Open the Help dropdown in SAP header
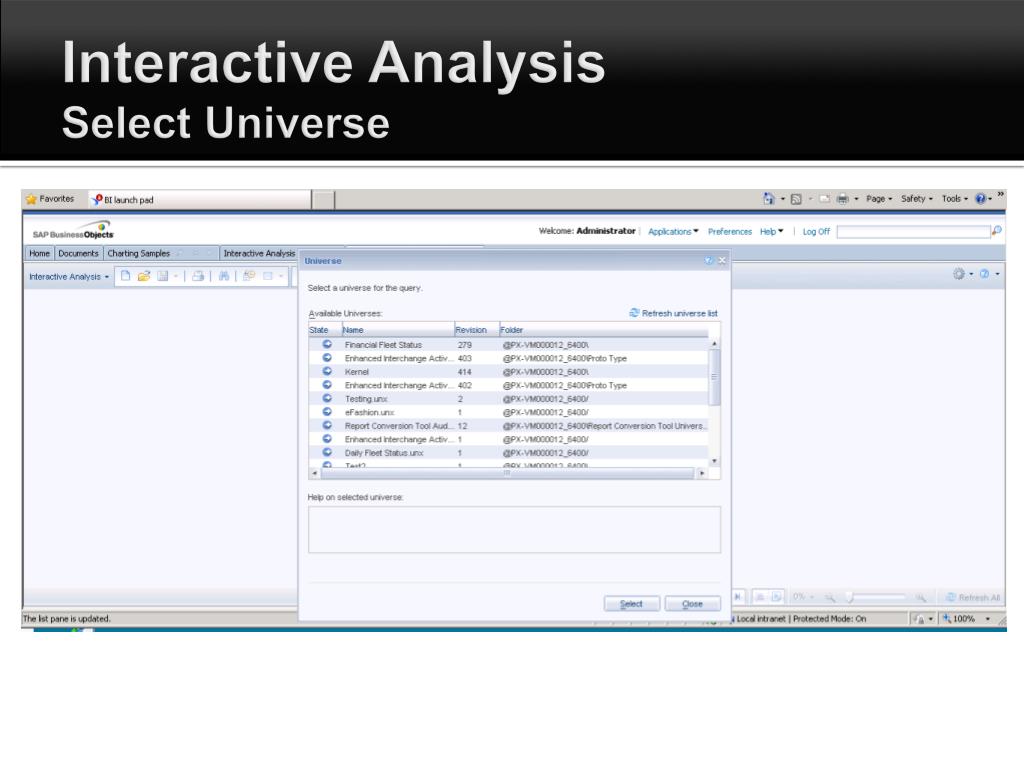1024x768 pixels. pos(771,231)
